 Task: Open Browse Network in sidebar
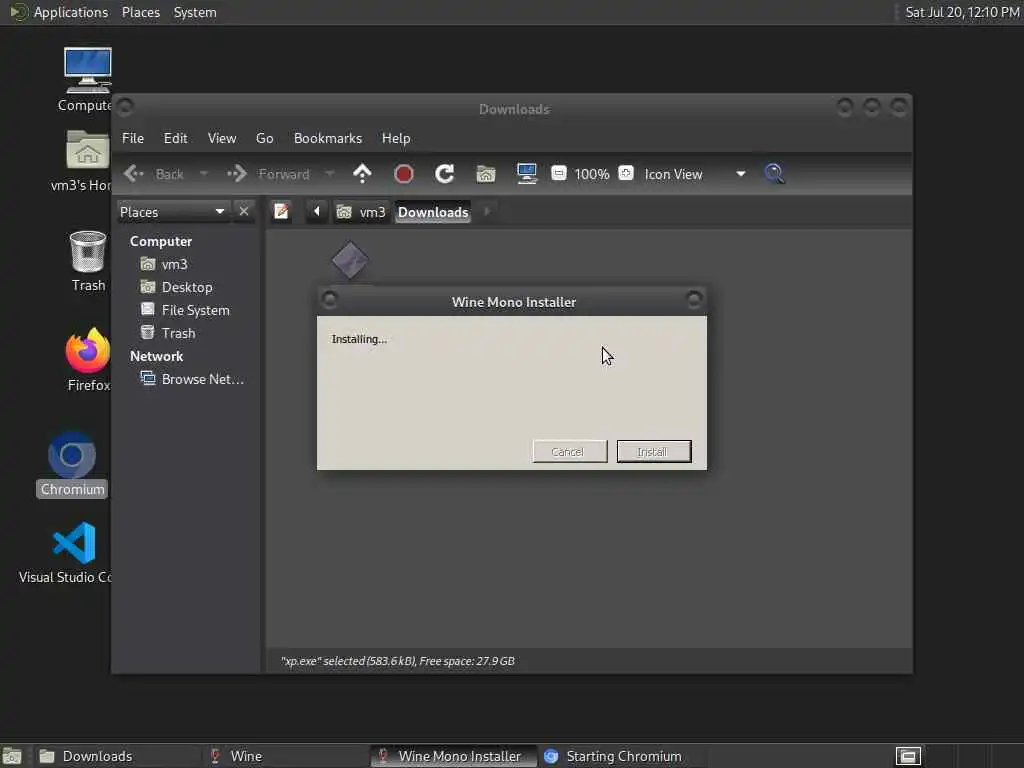pyautogui.click(x=193, y=379)
